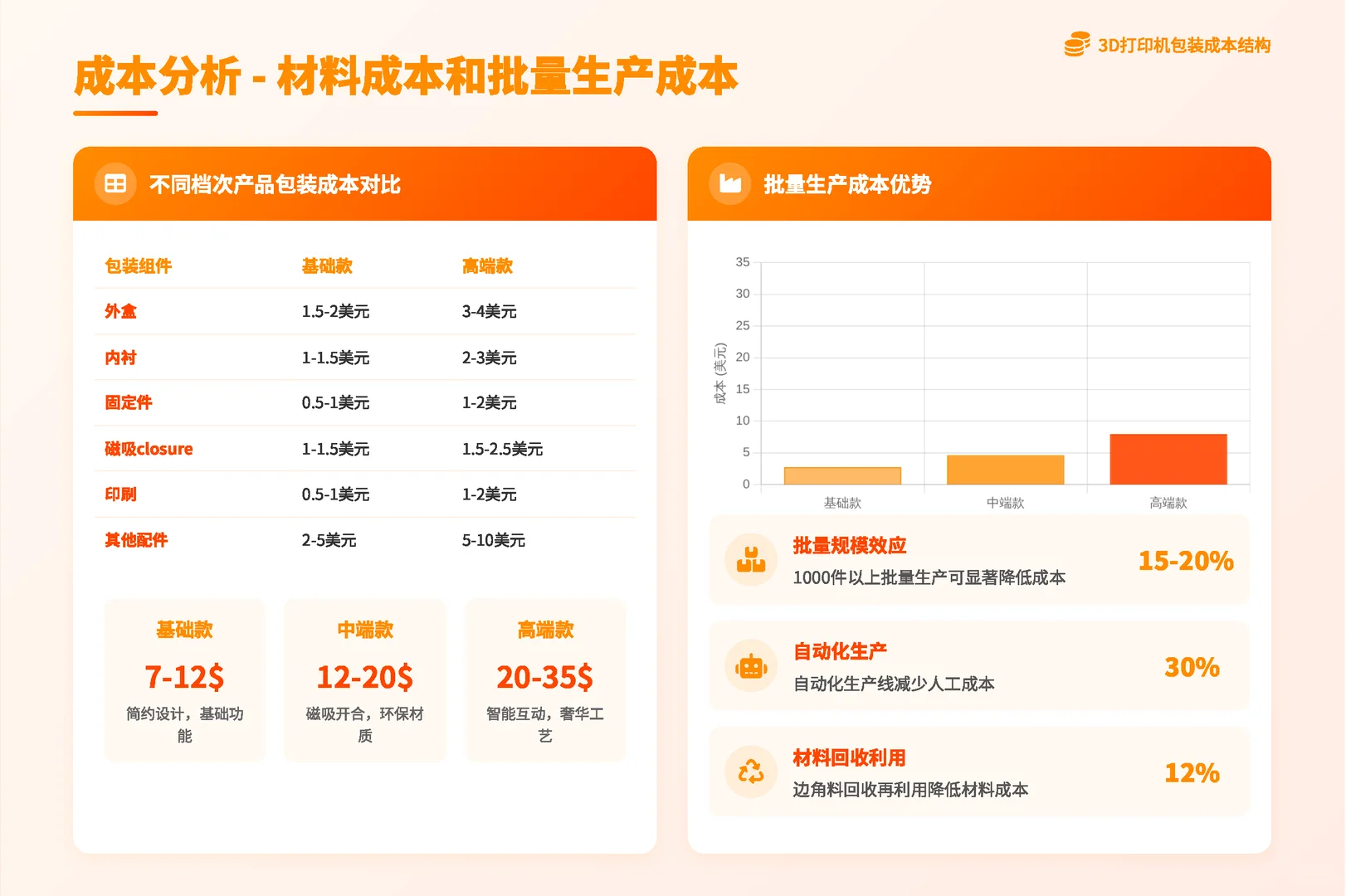Click the 1-2美元 cell in 印刷 row
Screen dimensions: 1346x896
(x=489, y=494)
